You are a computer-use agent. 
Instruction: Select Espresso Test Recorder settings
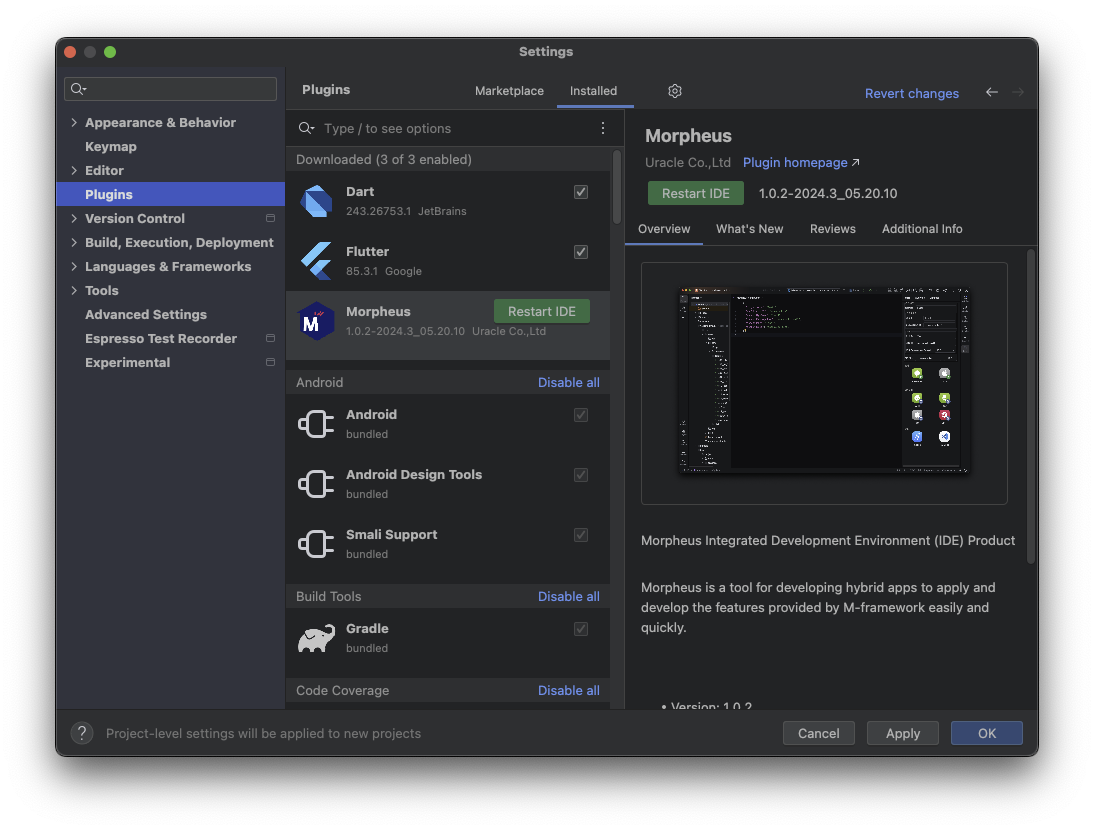point(170,338)
